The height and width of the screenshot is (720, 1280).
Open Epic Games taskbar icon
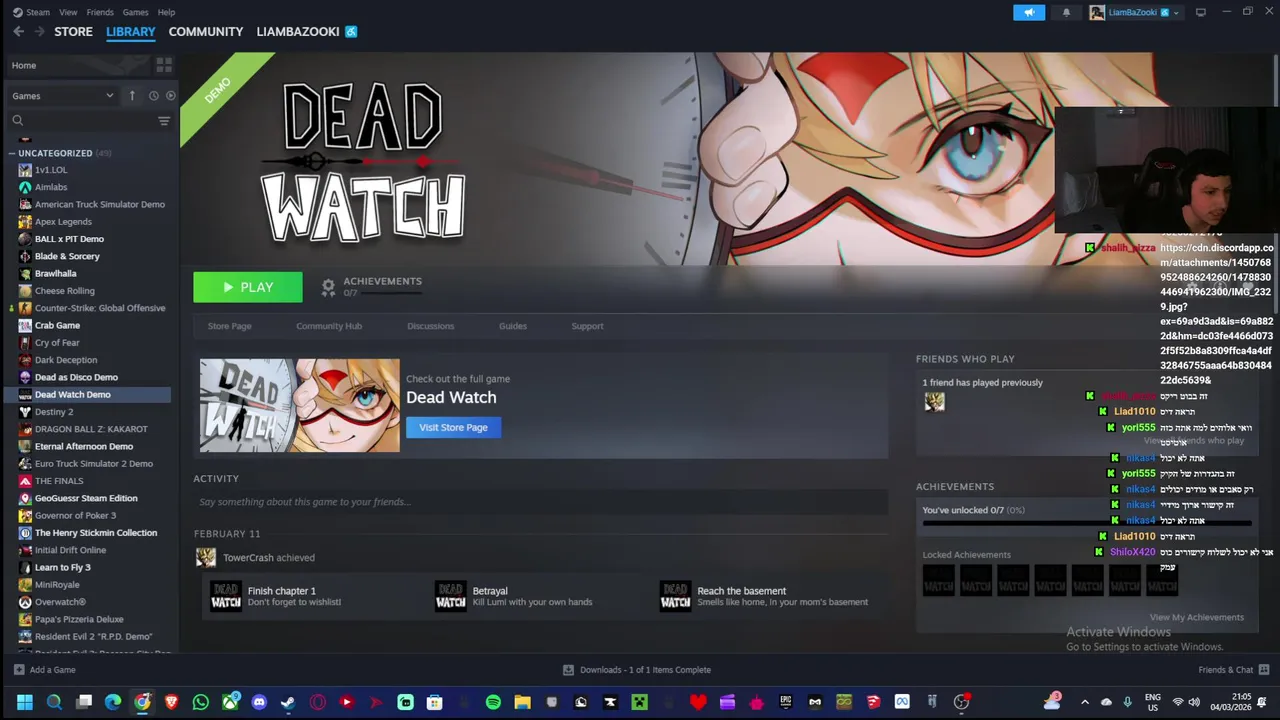tap(786, 702)
